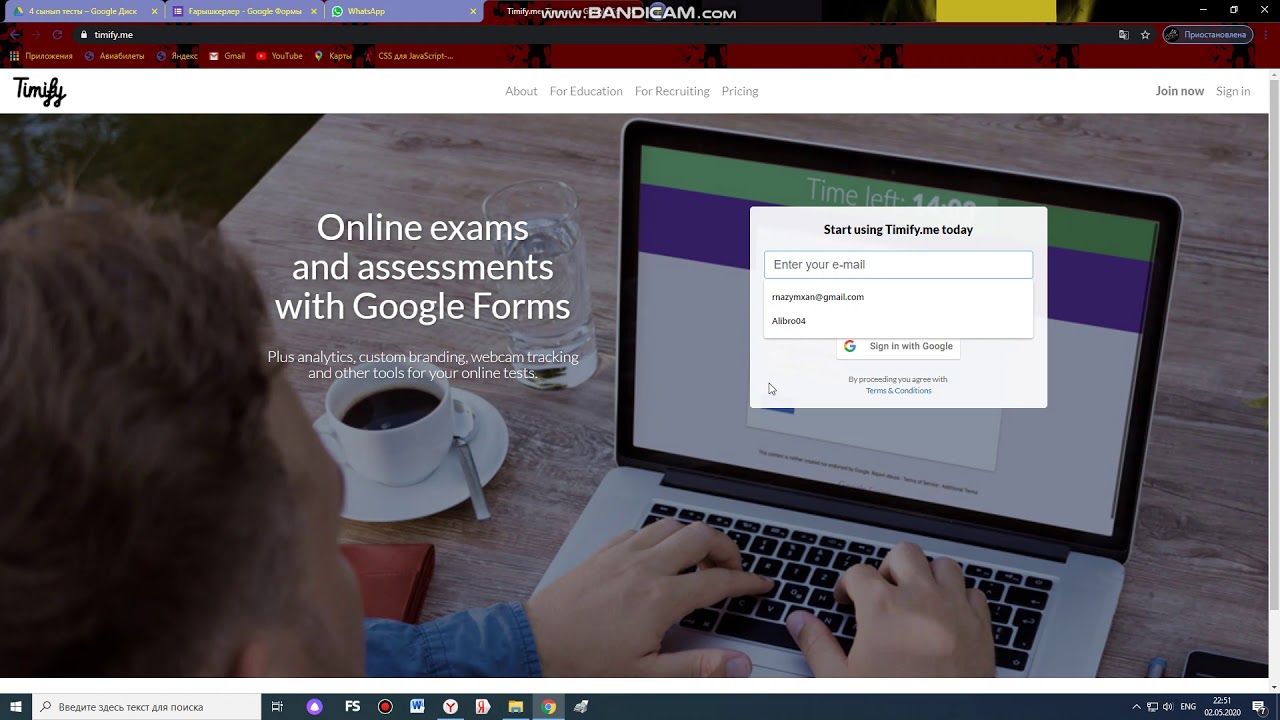Click the site lock icon in address bar
The width and height of the screenshot is (1280, 720).
(84, 34)
